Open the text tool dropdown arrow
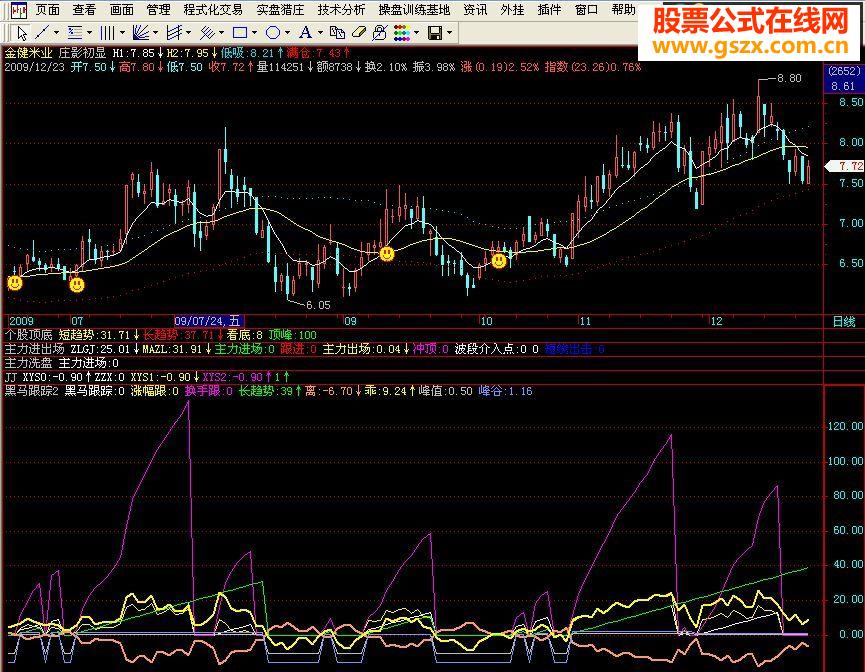The image size is (865, 672). (x=319, y=34)
